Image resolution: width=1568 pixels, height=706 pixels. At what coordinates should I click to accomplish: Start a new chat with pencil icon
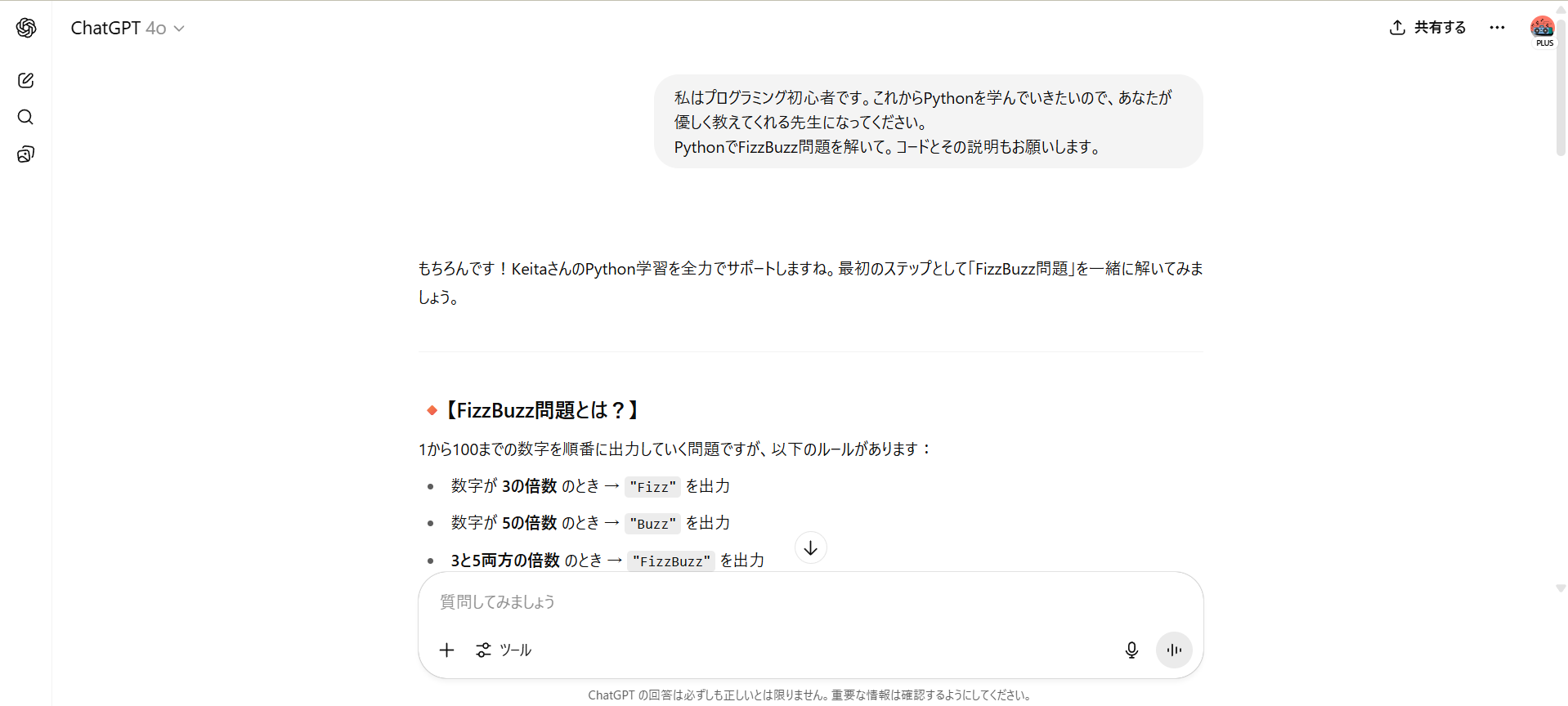pos(25,80)
